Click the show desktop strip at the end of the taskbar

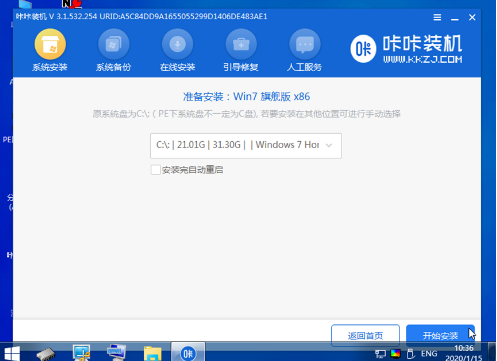[x=492, y=352]
